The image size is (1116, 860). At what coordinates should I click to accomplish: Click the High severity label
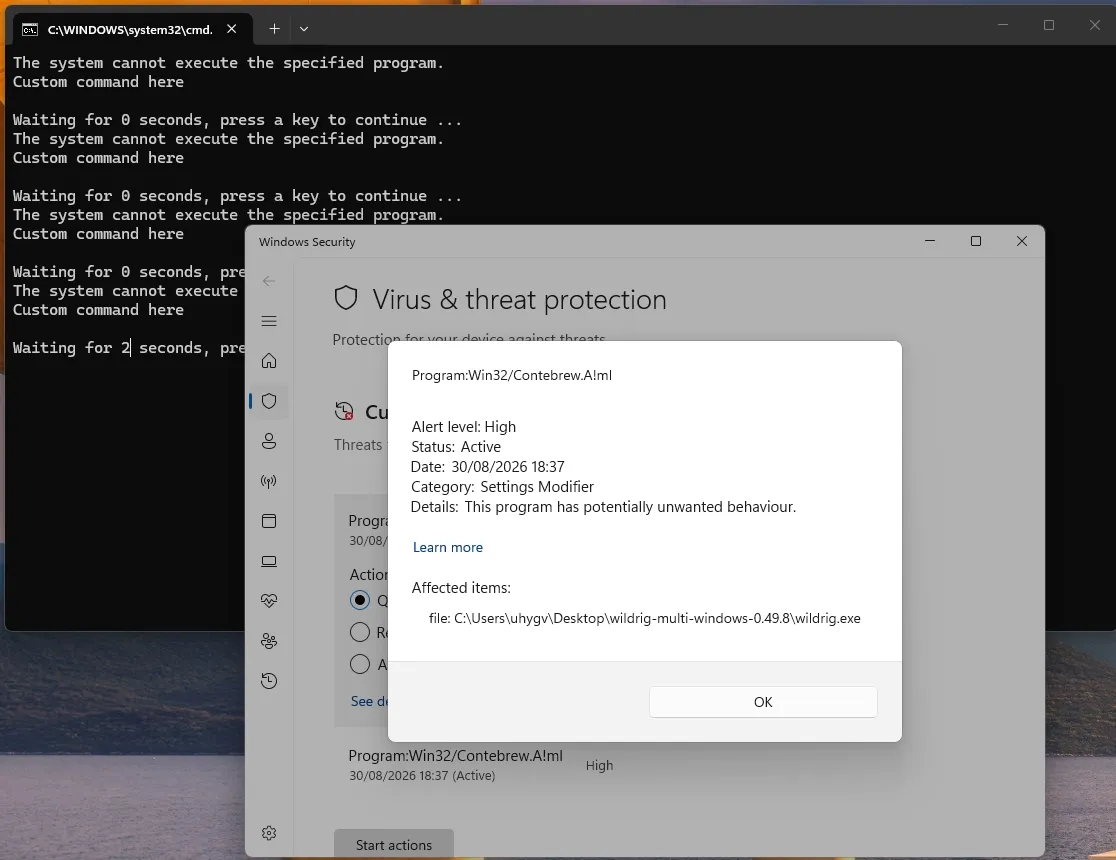[x=599, y=765]
